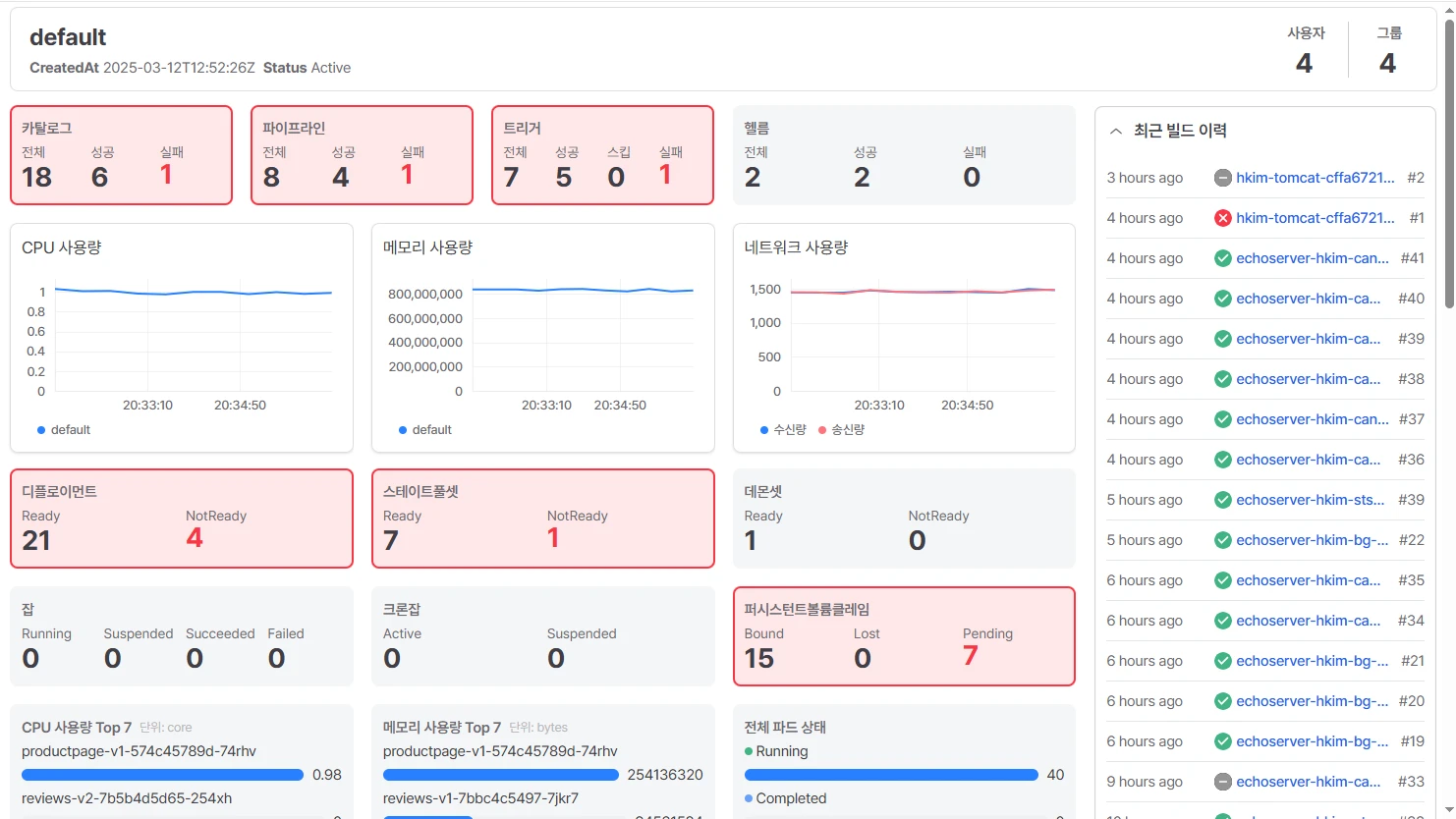This screenshot has width=1456, height=819.
Task: Click the Pending count 7
Action: [971, 656]
